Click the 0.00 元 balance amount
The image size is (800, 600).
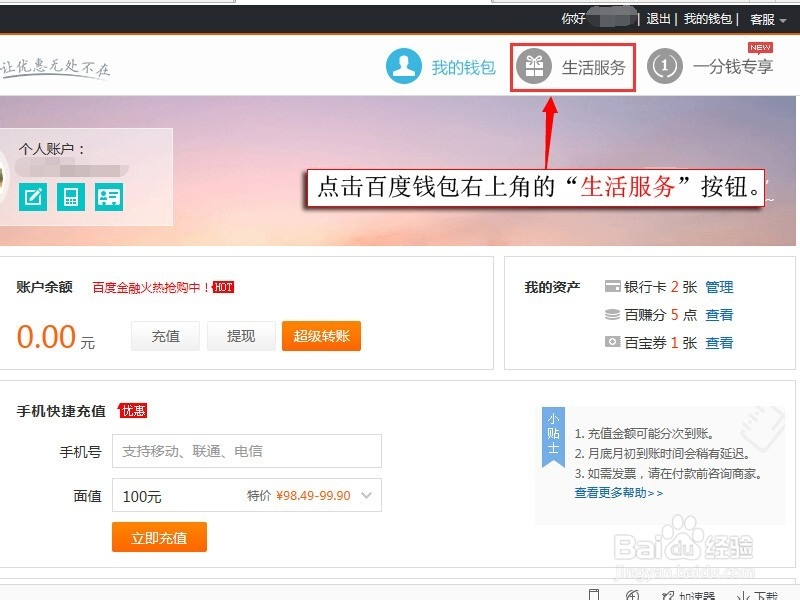(x=56, y=337)
